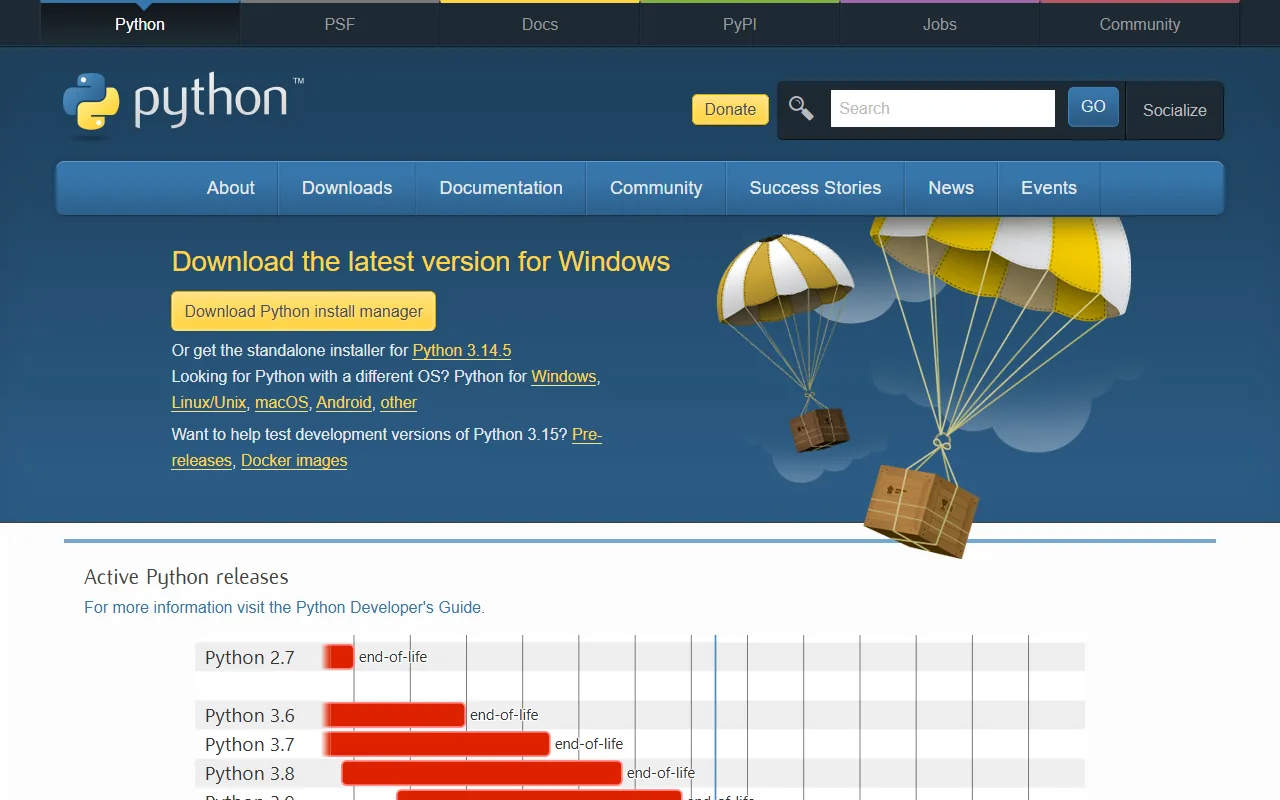This screenshot has height=800, width=1280.
Task: Click the 'Active Python releases' heading
Action: pyautogui.click(x=186, y=577)
